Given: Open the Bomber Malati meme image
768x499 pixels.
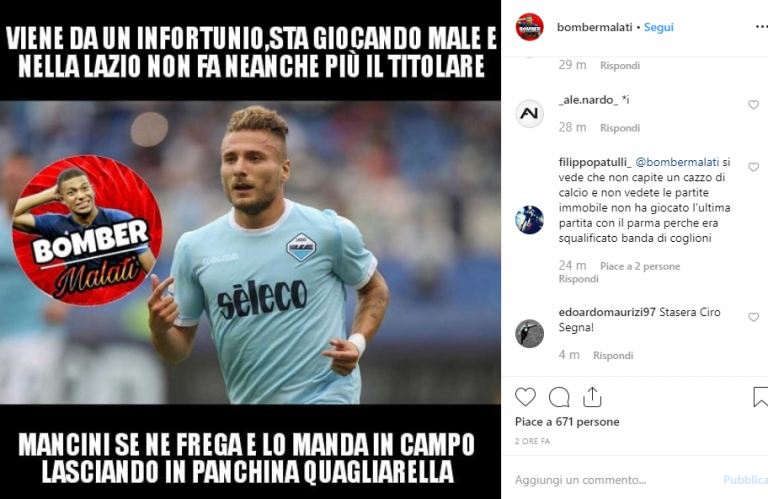Looking at the screenshot, I should (250, 250).
